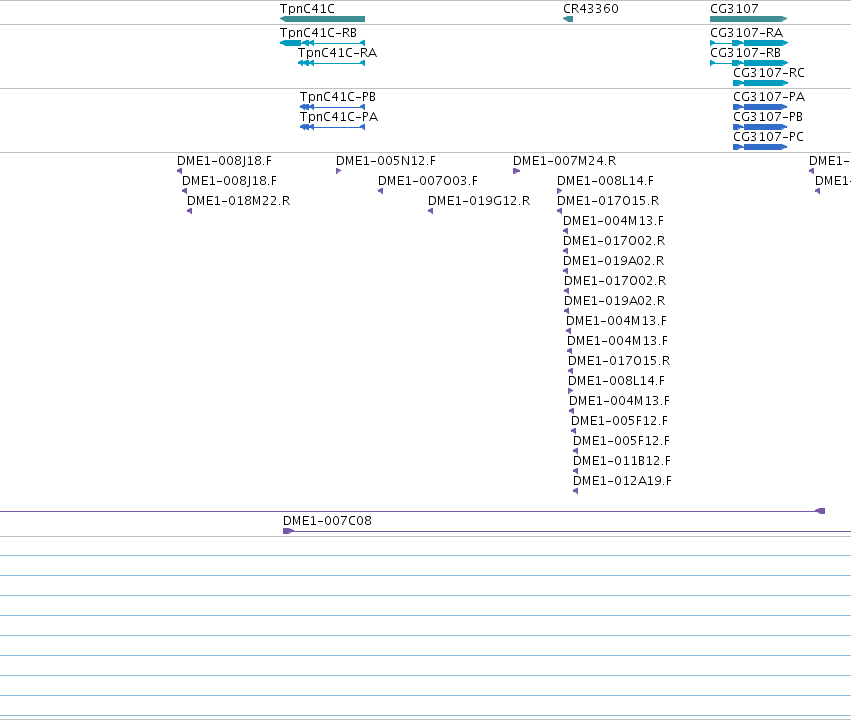Viewport: 851px width, 720px height.
Task: Click the CG3107-PC protein label
Action: point(768,137)
